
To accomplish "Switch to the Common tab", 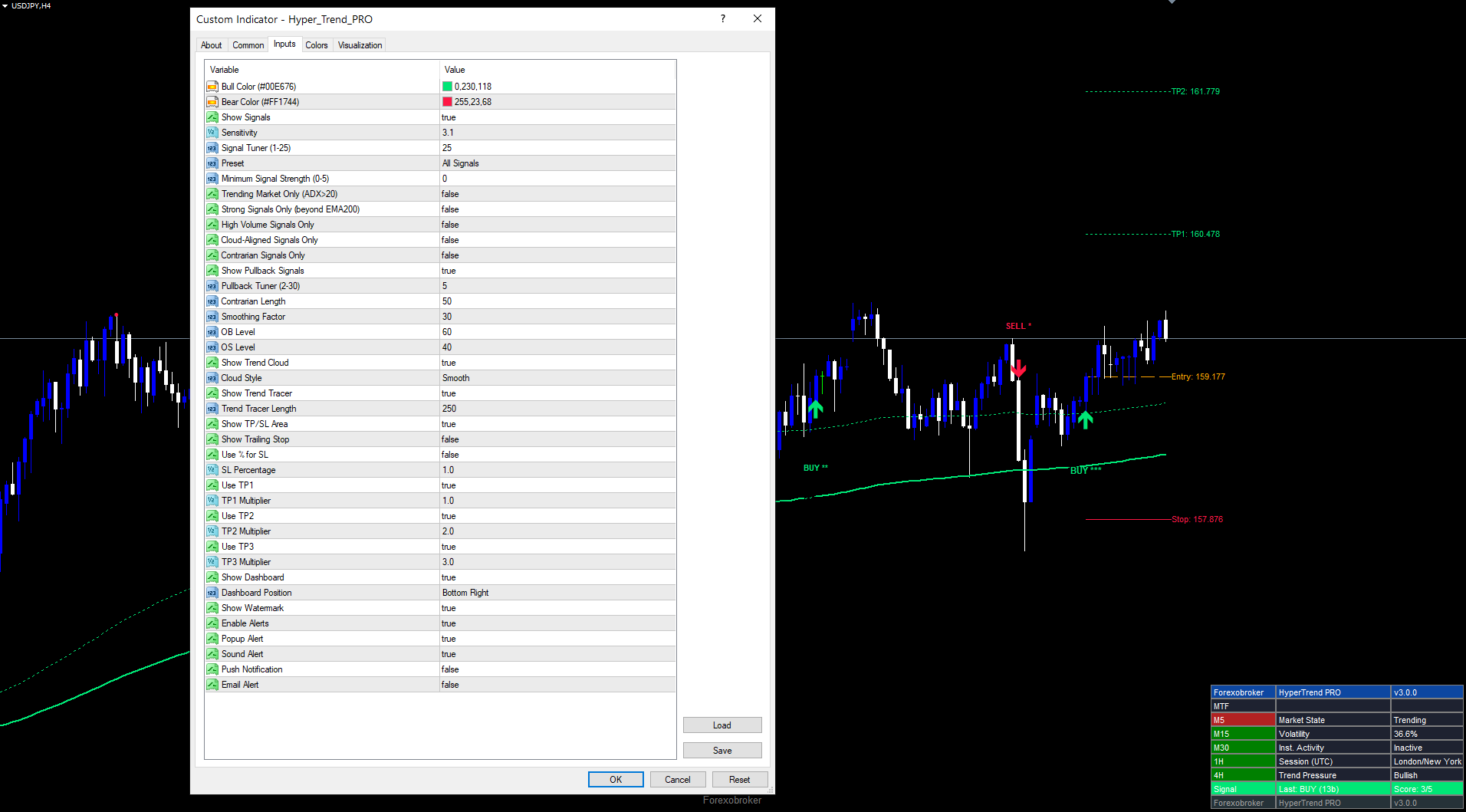I will point(248,45).
